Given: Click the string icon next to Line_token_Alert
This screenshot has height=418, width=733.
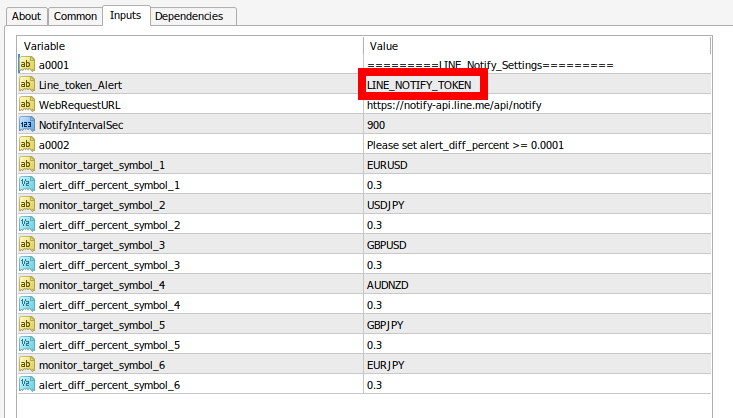Looking at the screenshot, I should [x=26, y=85].
